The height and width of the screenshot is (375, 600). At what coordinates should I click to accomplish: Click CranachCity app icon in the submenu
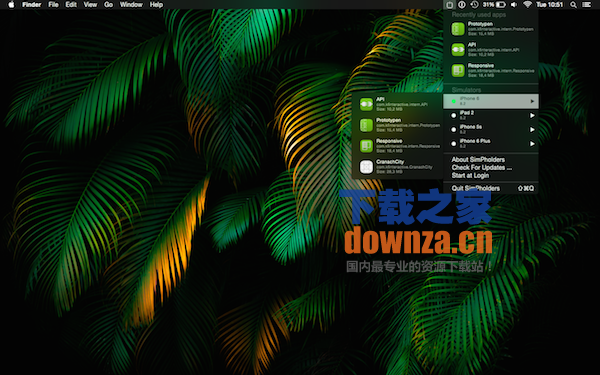tap(366, 167)
